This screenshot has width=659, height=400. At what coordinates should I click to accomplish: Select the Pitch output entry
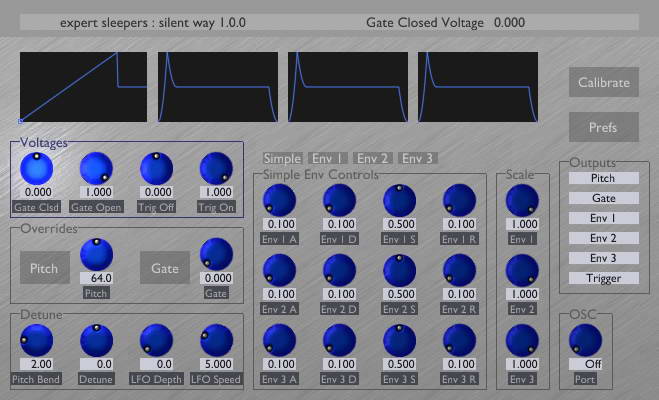tap(604, 178)
